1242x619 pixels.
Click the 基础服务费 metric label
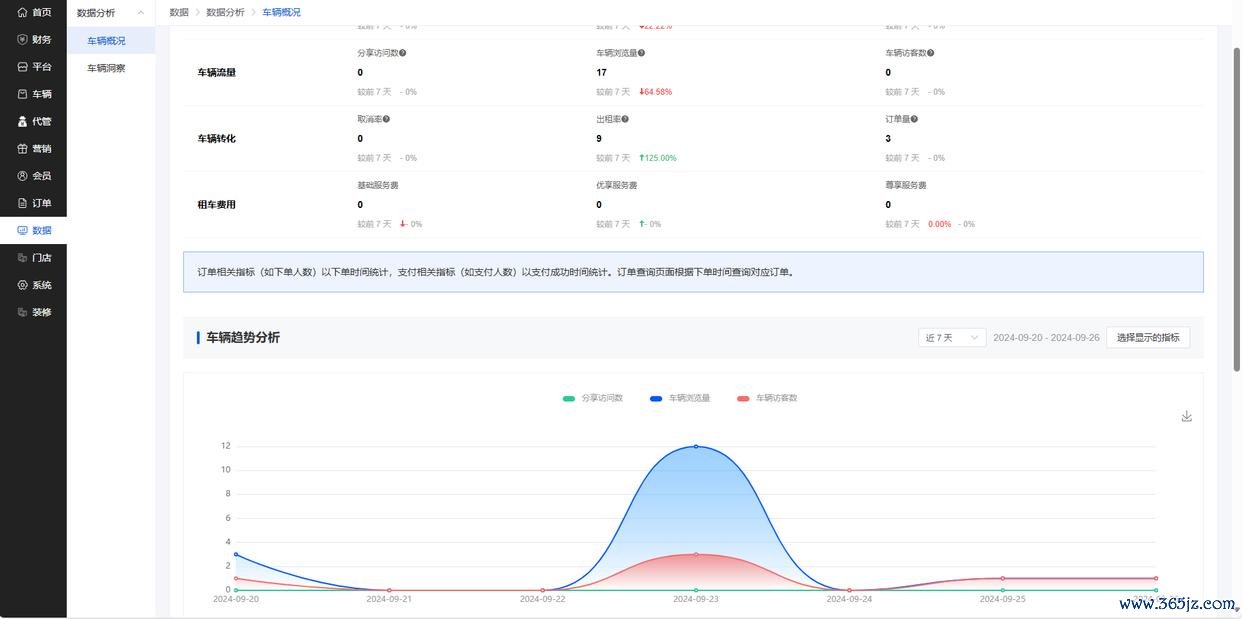tap(378, 185)
